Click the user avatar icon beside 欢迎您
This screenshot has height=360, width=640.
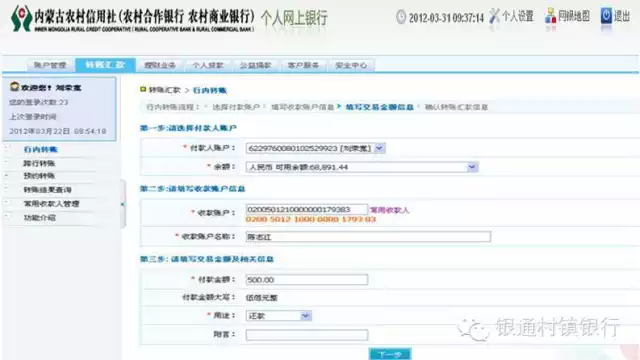click(15, 87)
